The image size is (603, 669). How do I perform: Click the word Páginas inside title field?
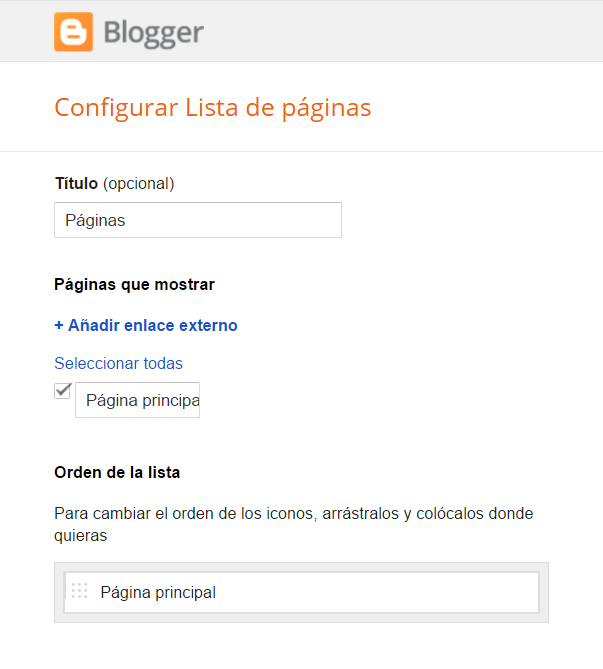[95, 220]
